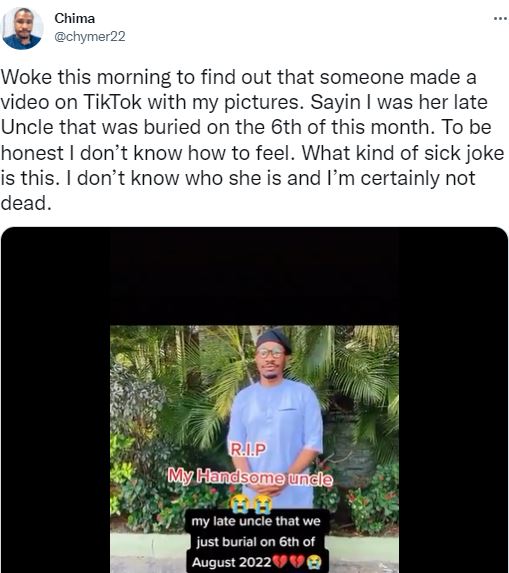Click the crying emoji ending the caption

pos(314,562)
